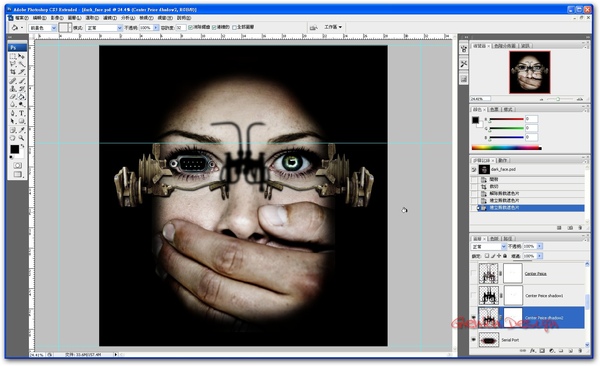Click the foreground color swatch in toolbox
The width and height of the screenshot is (600, 366).
[x=15, y=149]
